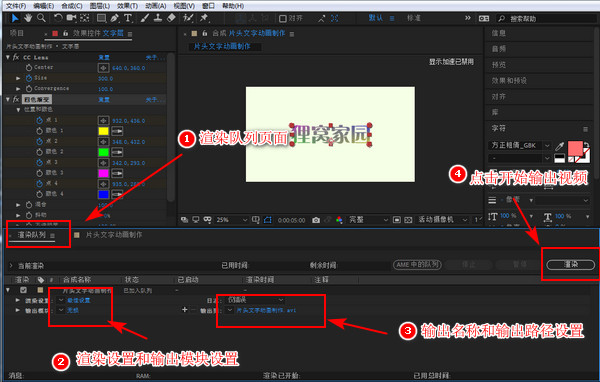Toggle the 点 1 stopwatch
The width and height of the screenshot is (600, 382).
point(39,120)
